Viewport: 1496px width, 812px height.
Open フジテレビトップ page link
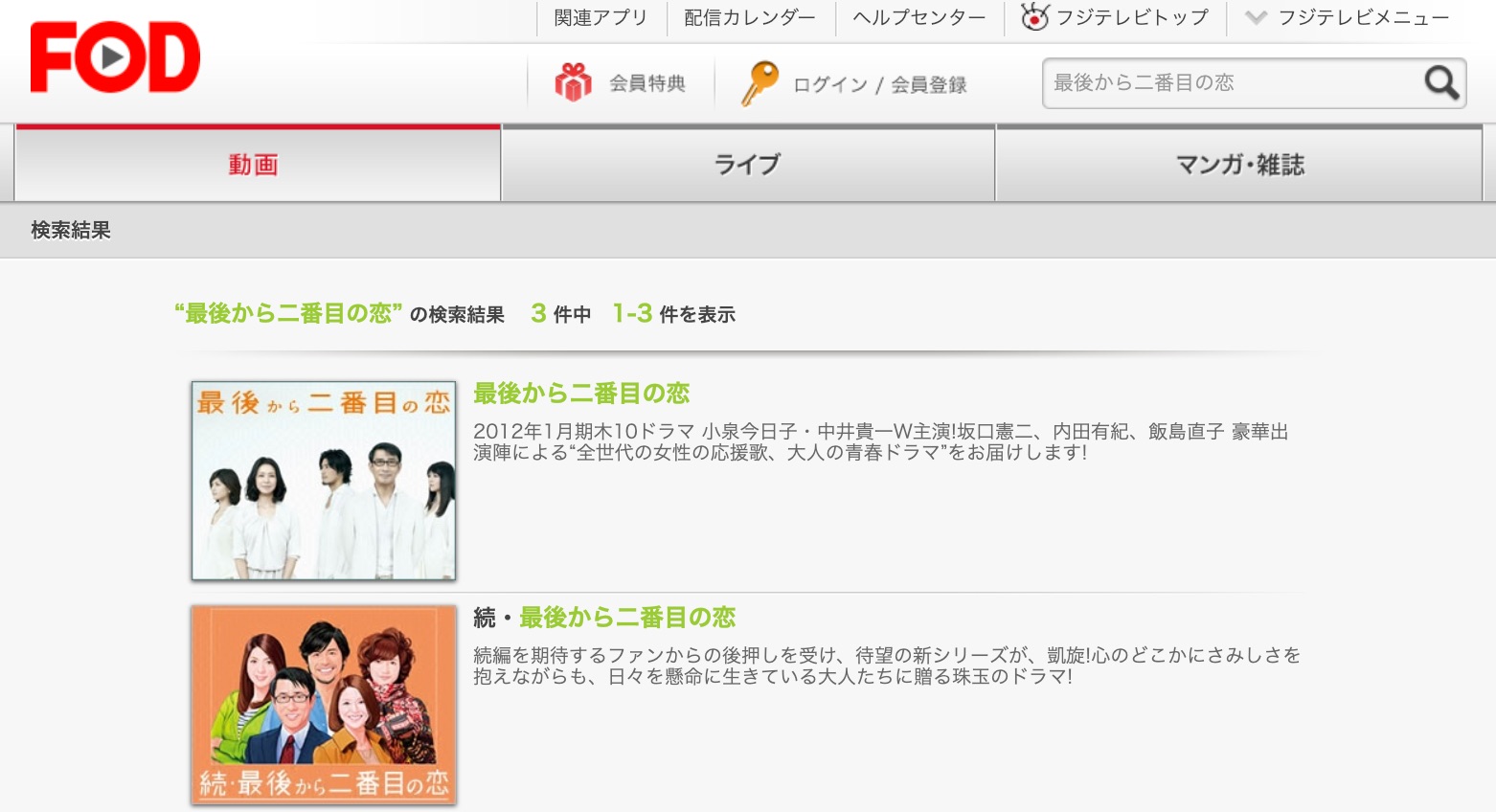[x=1132, y=17]
